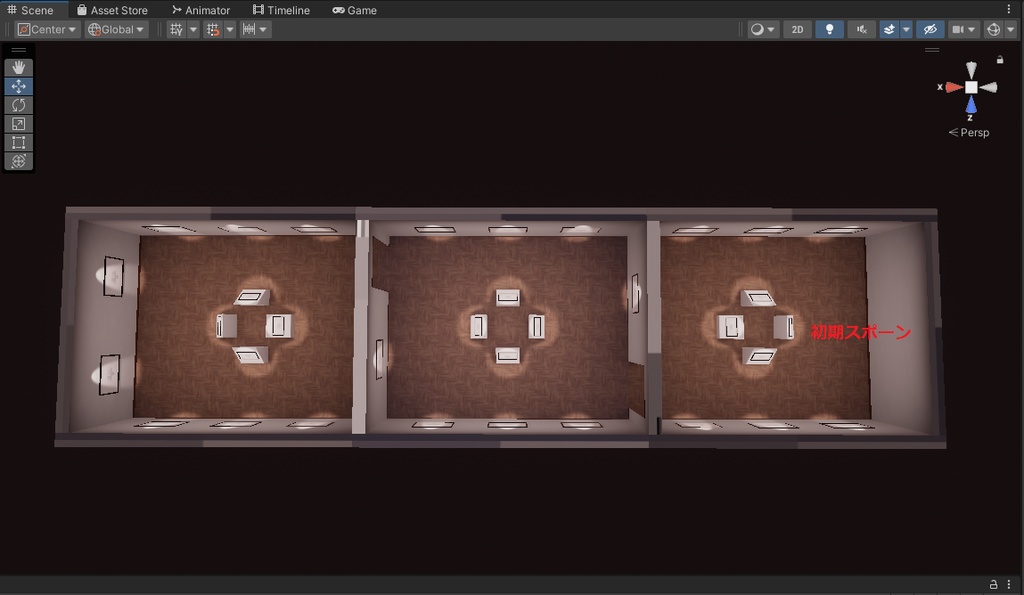Toggle orientation gizmo rotation lock
The image size is (1024, 595).
coord(1000,59)
